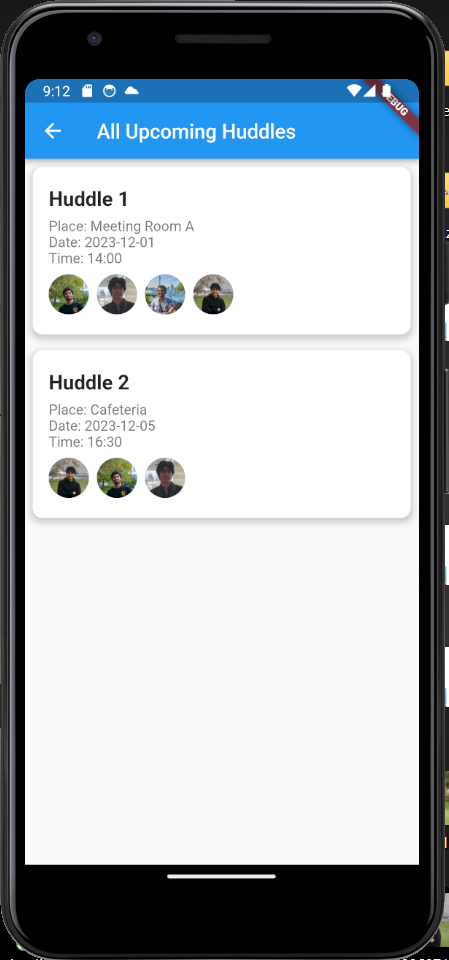
Task: Select fourth participant avatar in Huddle 1
Action: tap(213, 294)
